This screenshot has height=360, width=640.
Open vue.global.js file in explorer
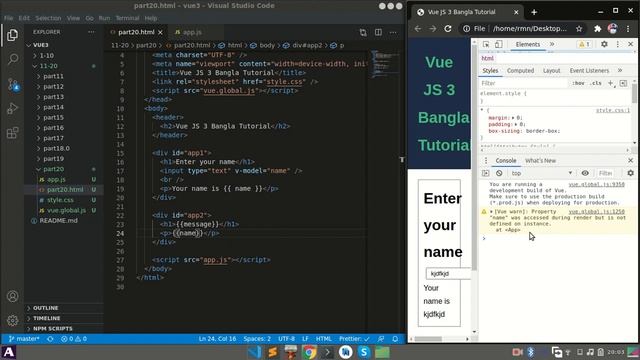point(66,210)
